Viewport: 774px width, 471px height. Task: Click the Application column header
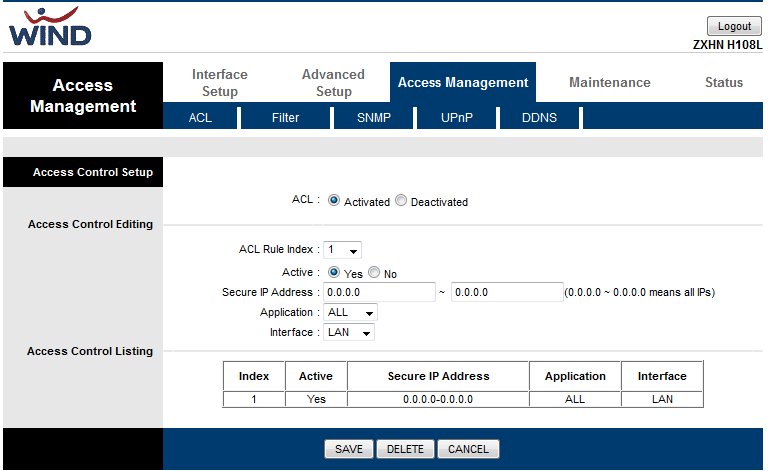(x=575, y=376)
